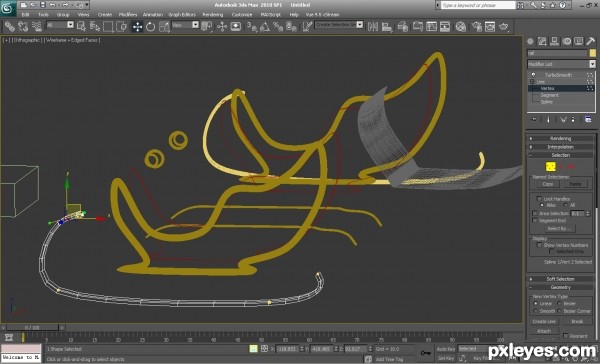This screenshot has width=600, height=364.
Task: Toggle the Mirror tool icon
Action: pyautogui.click(x=373, y=26)
